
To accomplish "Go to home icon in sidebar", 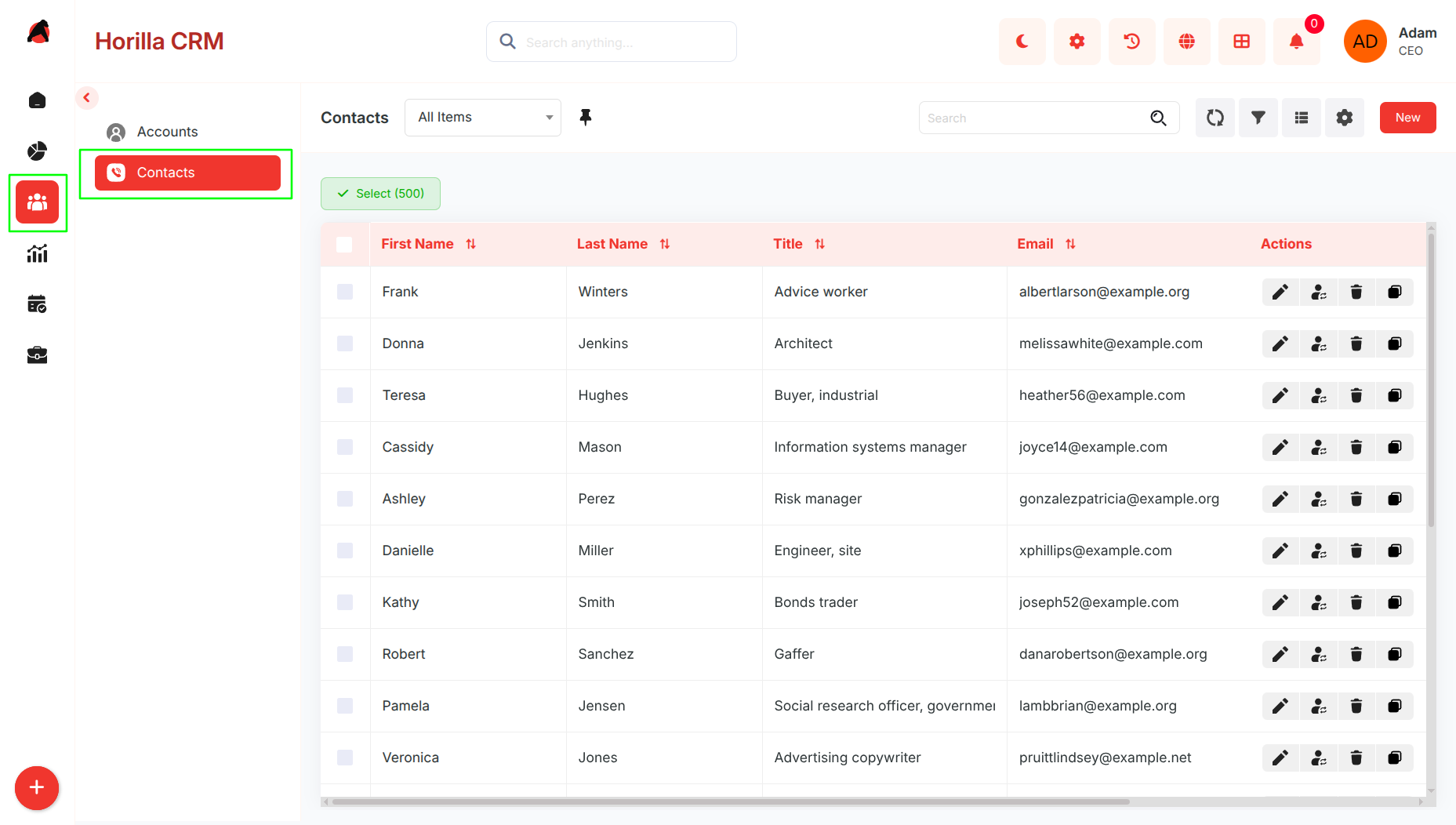I will tap(37, 100).
